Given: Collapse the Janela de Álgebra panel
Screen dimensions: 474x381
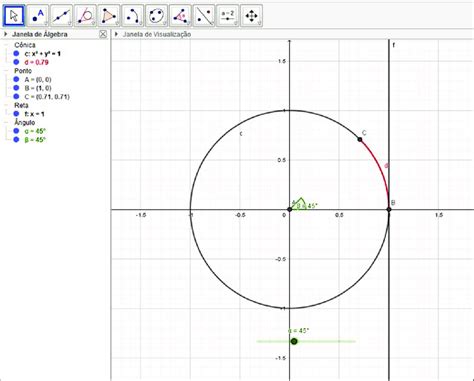Looking at the screenshot, I should pos(6,34).
